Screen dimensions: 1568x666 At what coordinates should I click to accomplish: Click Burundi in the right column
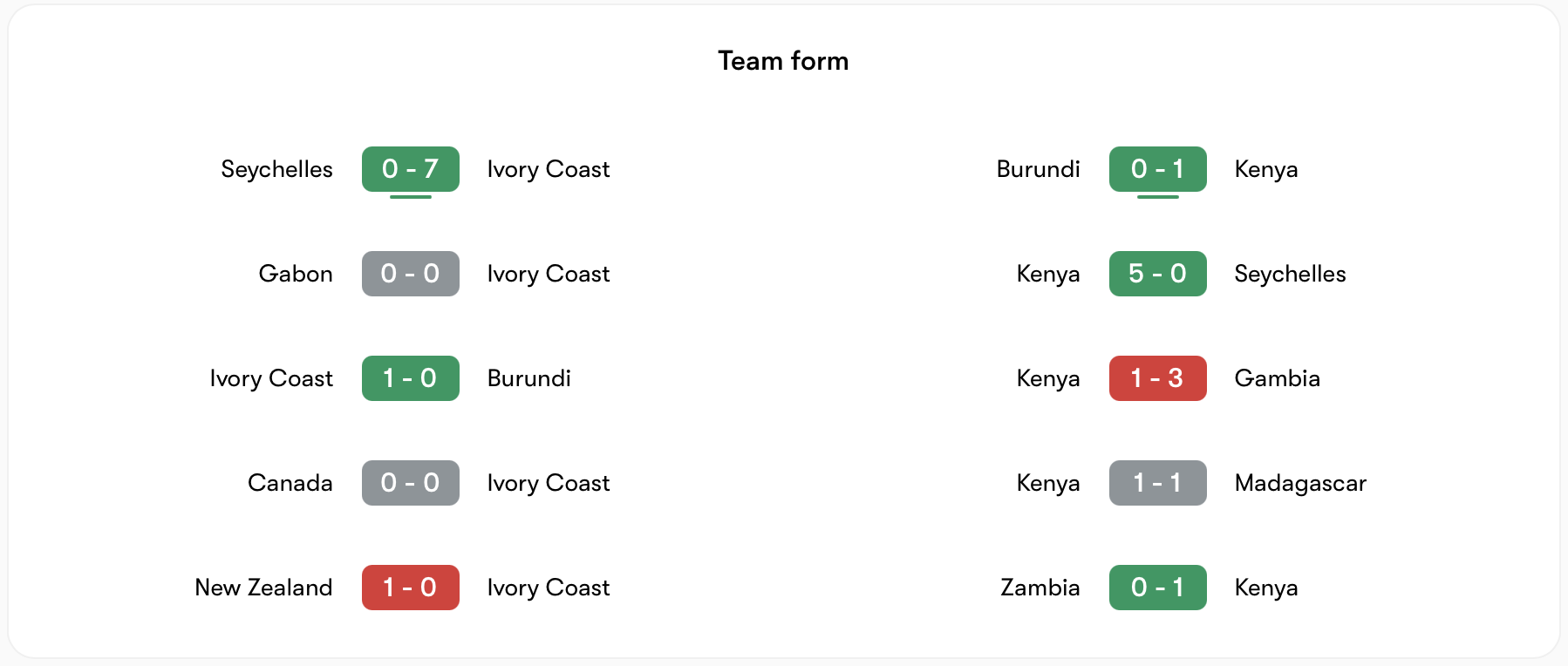[x=1038, y=169]
